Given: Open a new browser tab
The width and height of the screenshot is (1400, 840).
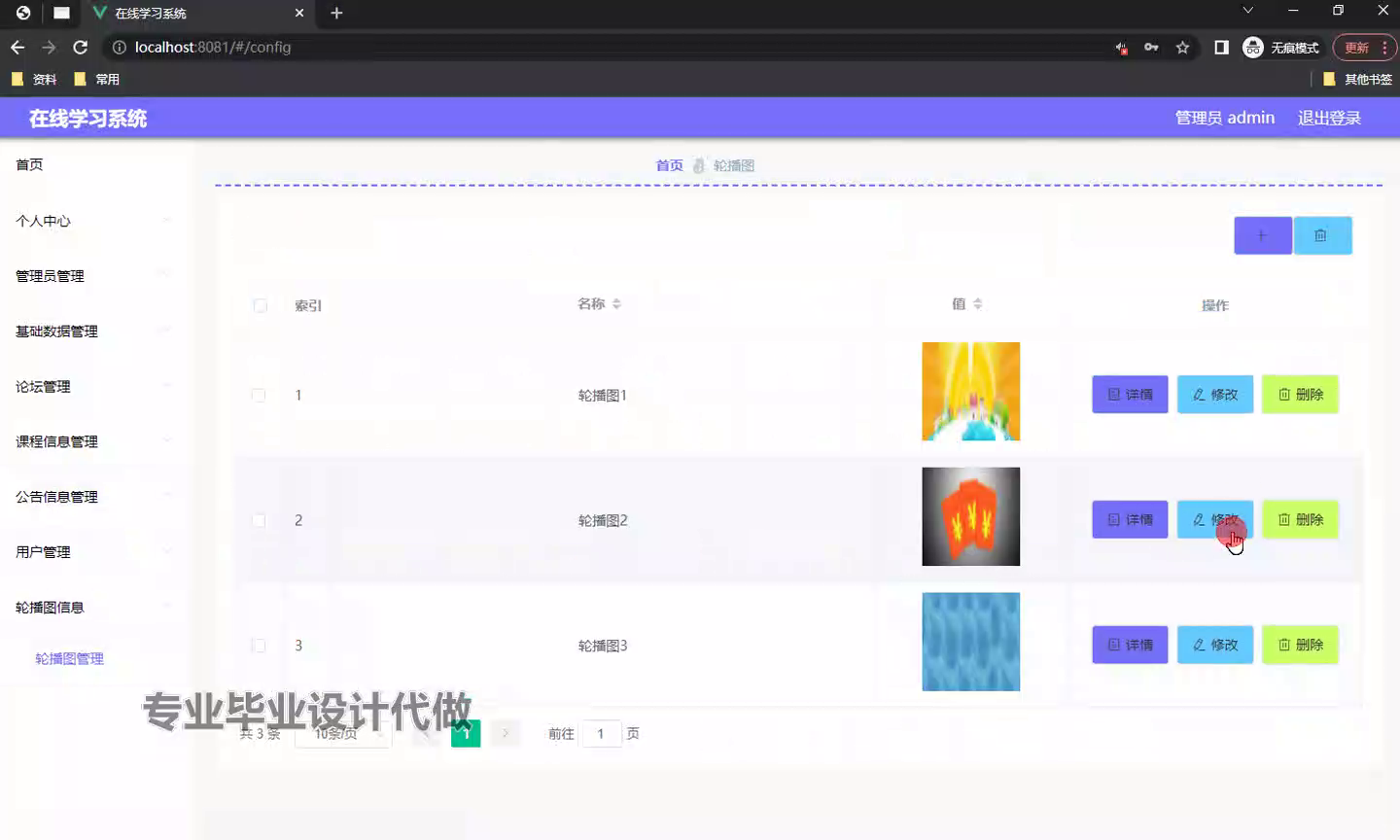Looking at the screenshot, I should tap(336, 13).
